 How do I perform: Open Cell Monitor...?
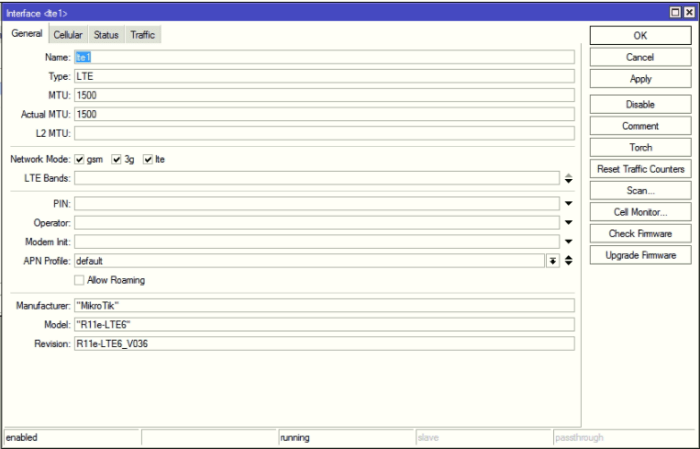pyautogui.click(x=640, y=212)
